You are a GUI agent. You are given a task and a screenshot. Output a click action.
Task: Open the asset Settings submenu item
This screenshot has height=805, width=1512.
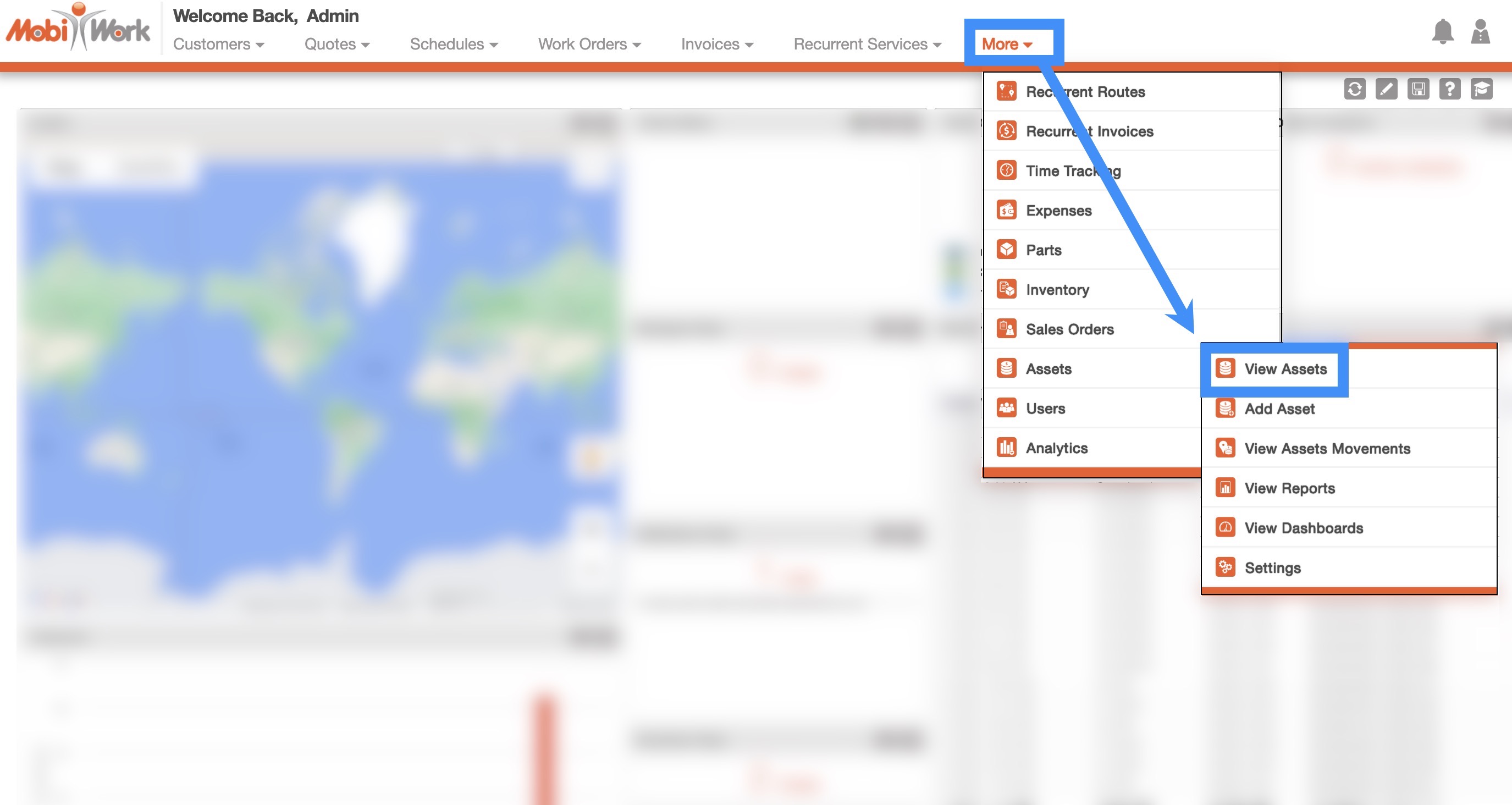coord(1272,568)
